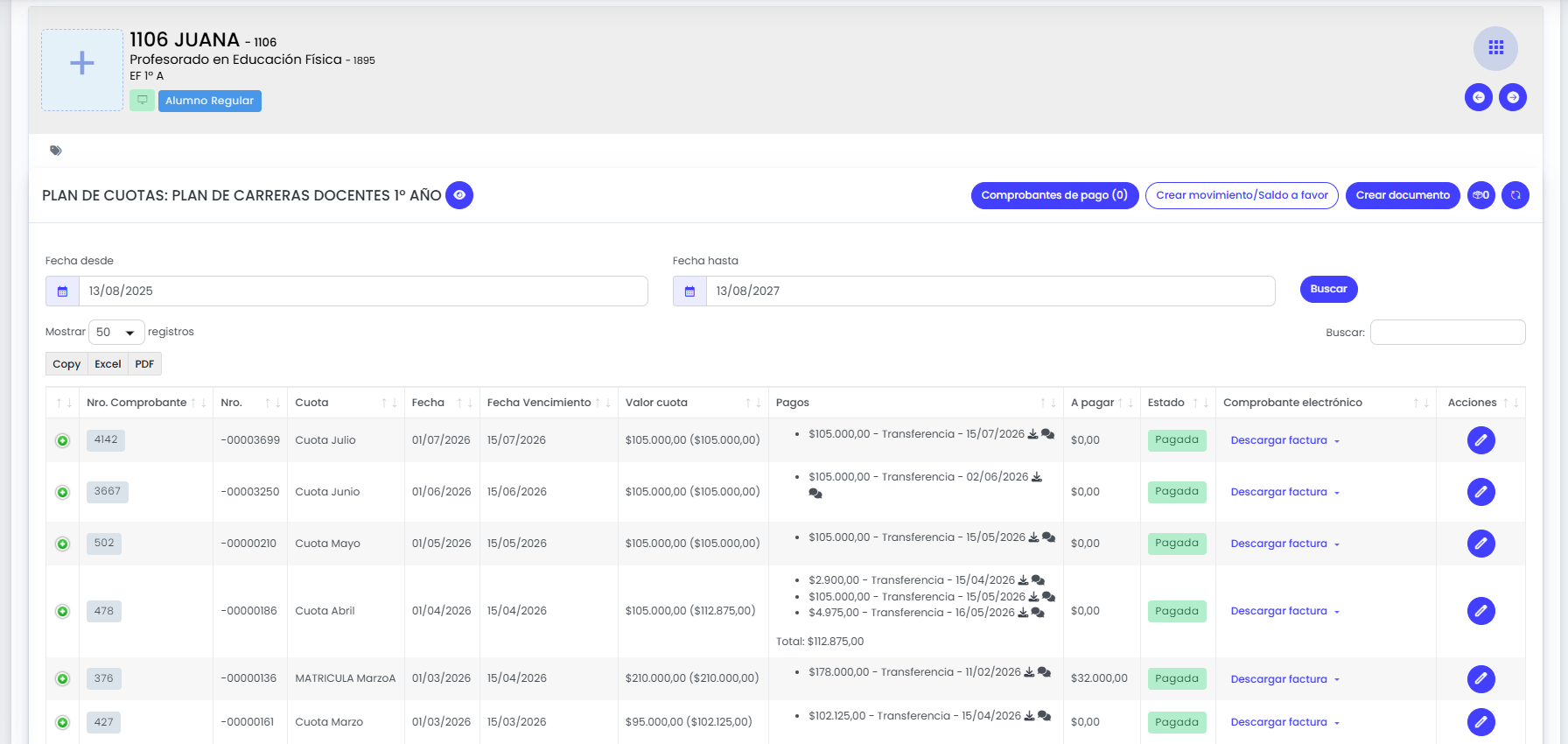Click the tags icon below header
Image resolution: width=1568 pixels, height=744 pixels.
pos(56,151)
